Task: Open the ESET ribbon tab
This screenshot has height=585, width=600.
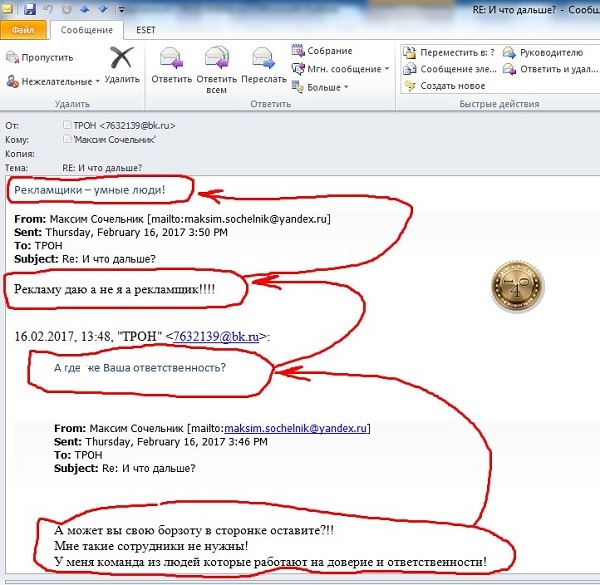Action: 146,30
